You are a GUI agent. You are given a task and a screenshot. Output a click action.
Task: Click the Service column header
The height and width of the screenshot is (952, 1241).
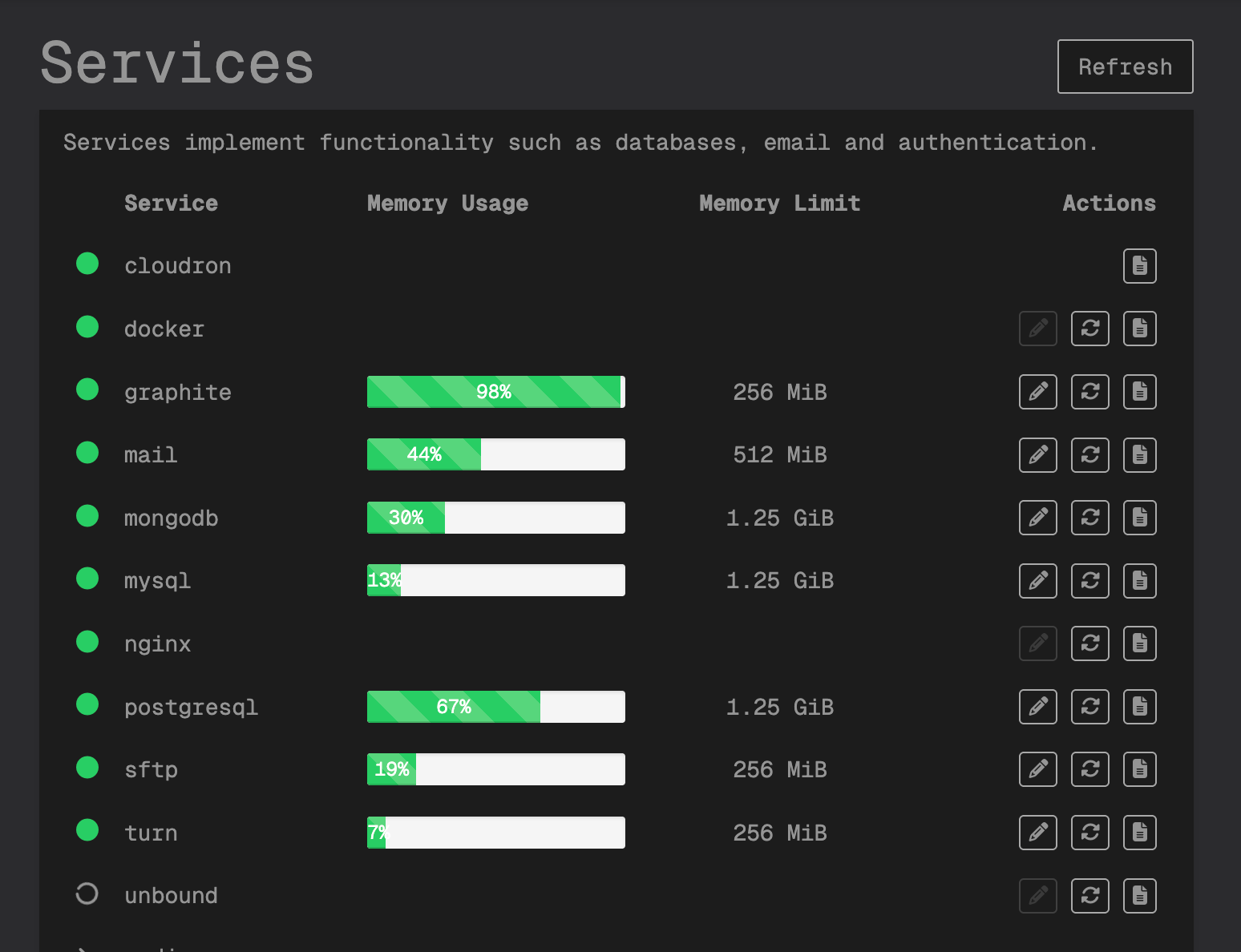[x=171, y=204]
